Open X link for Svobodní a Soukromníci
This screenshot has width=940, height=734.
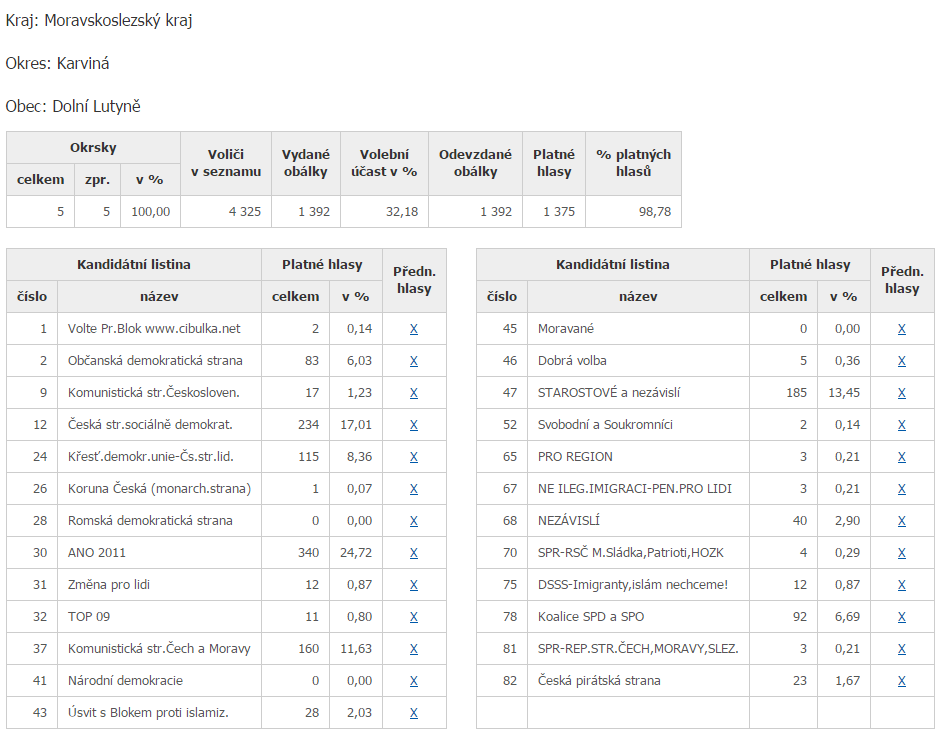point(901,425)
